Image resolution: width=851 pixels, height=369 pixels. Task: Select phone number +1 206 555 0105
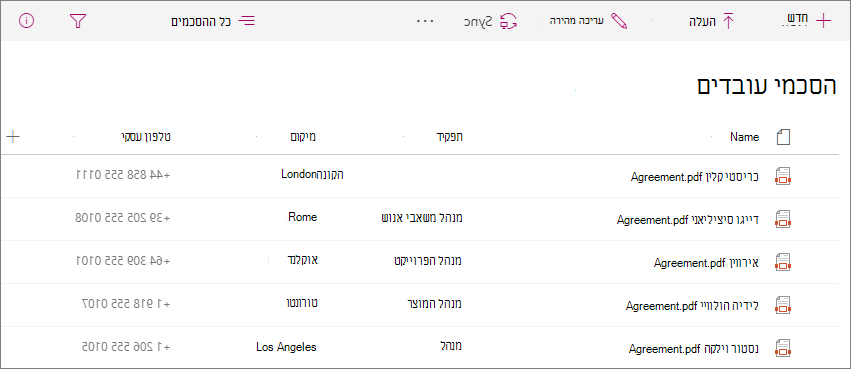[126, 346]
